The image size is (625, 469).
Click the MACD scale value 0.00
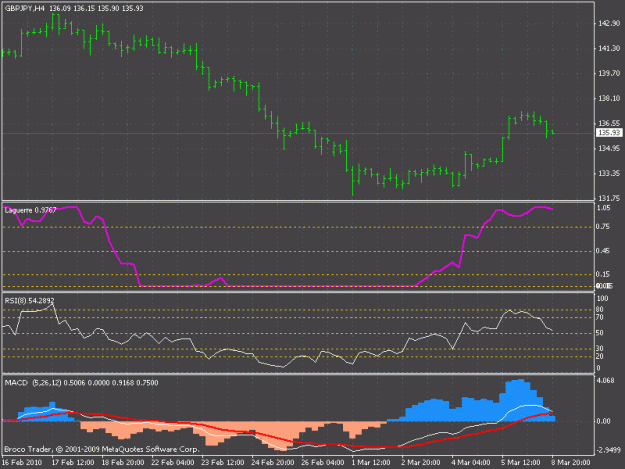604,421
